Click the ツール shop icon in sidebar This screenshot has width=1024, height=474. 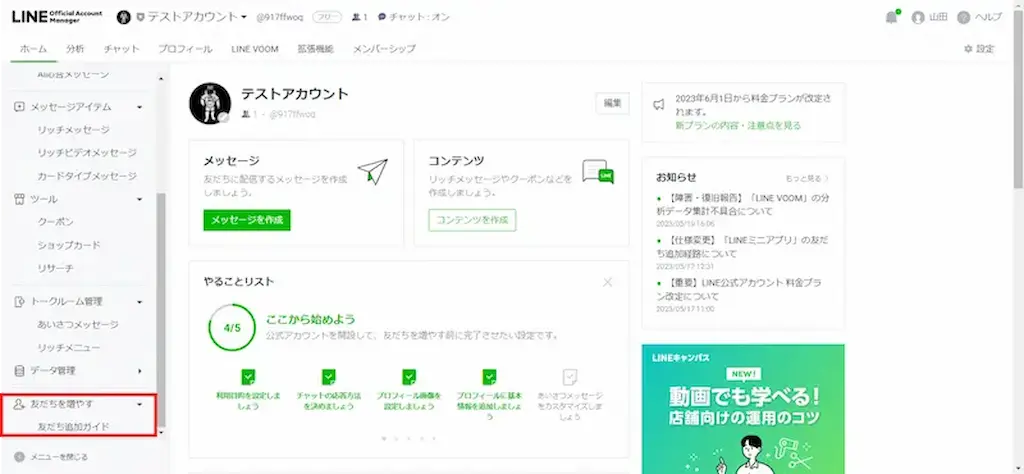click(x=20, y=199)
